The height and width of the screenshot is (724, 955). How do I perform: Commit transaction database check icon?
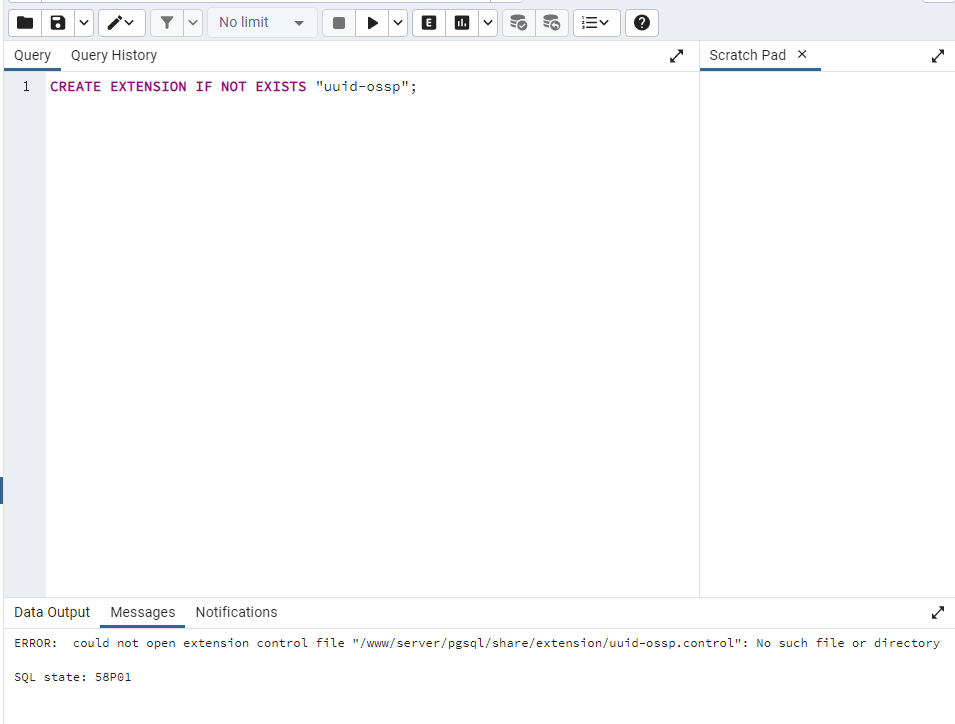pos(518,23)
